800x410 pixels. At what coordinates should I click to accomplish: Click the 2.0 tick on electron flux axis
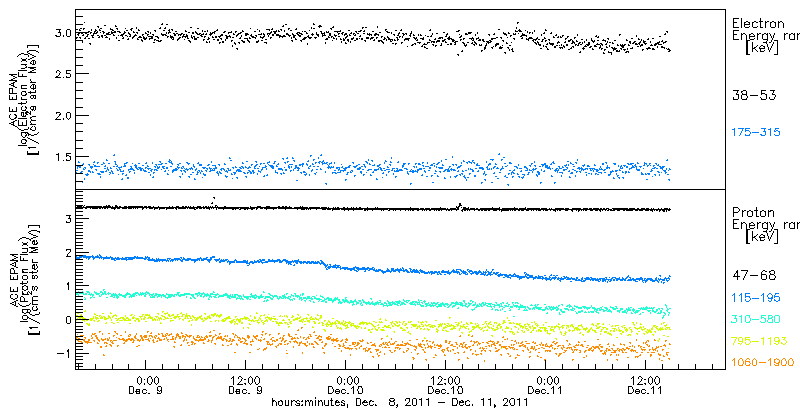[x=62, y=115]
